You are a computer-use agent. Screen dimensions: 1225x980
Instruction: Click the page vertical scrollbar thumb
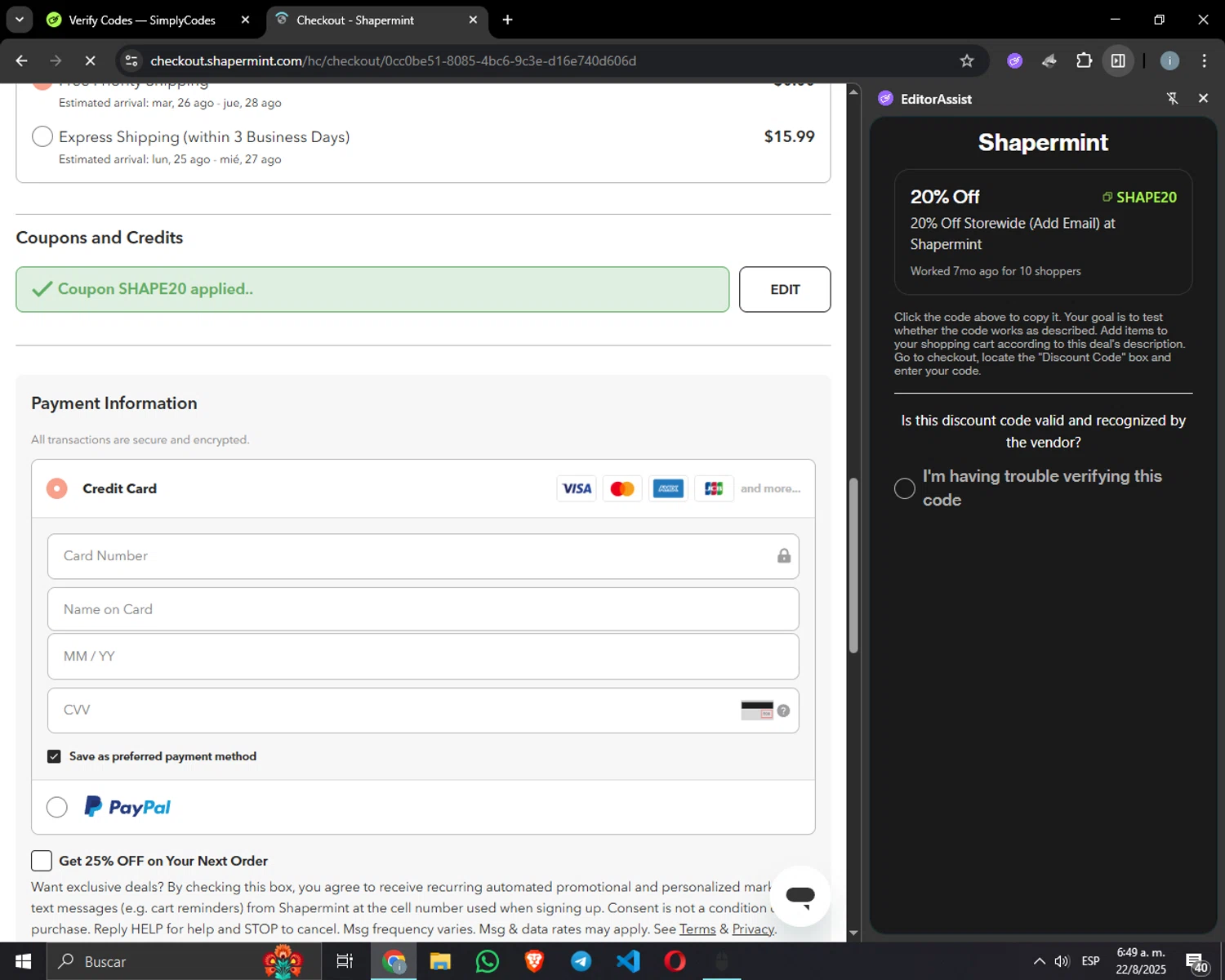pos(853,565)
